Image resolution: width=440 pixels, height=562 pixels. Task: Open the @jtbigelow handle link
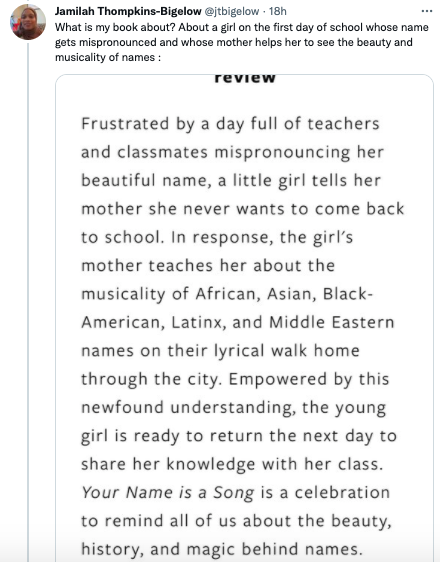tap(231, 11)
